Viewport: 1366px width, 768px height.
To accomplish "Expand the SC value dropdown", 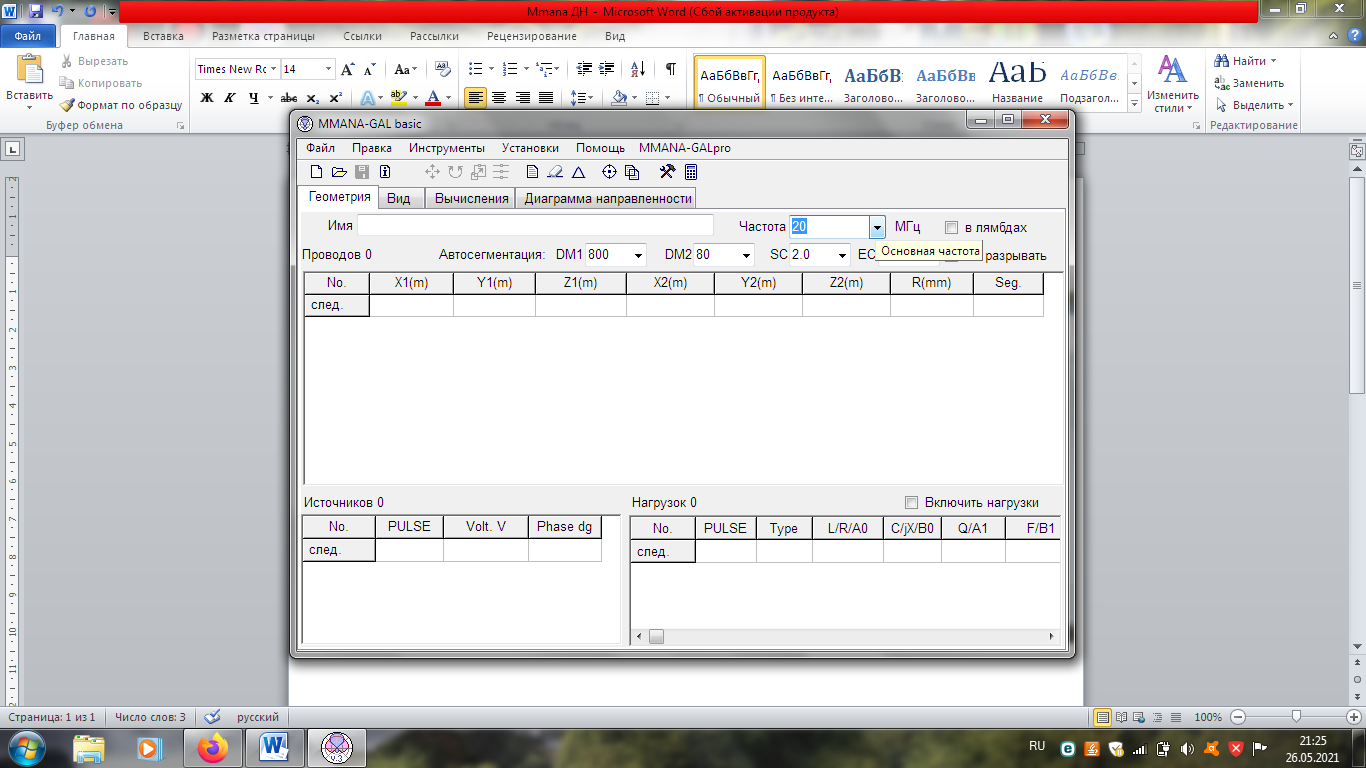I will point(842,255).
